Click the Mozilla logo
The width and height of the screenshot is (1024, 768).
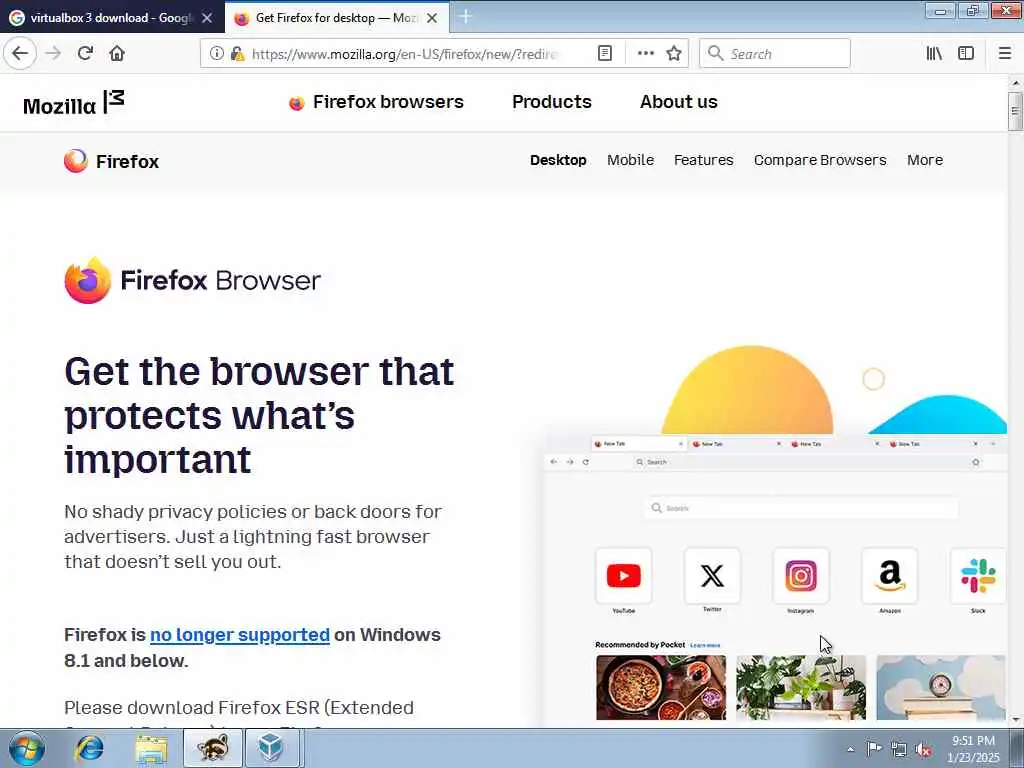pyautogui.click(x=74, y=103)
